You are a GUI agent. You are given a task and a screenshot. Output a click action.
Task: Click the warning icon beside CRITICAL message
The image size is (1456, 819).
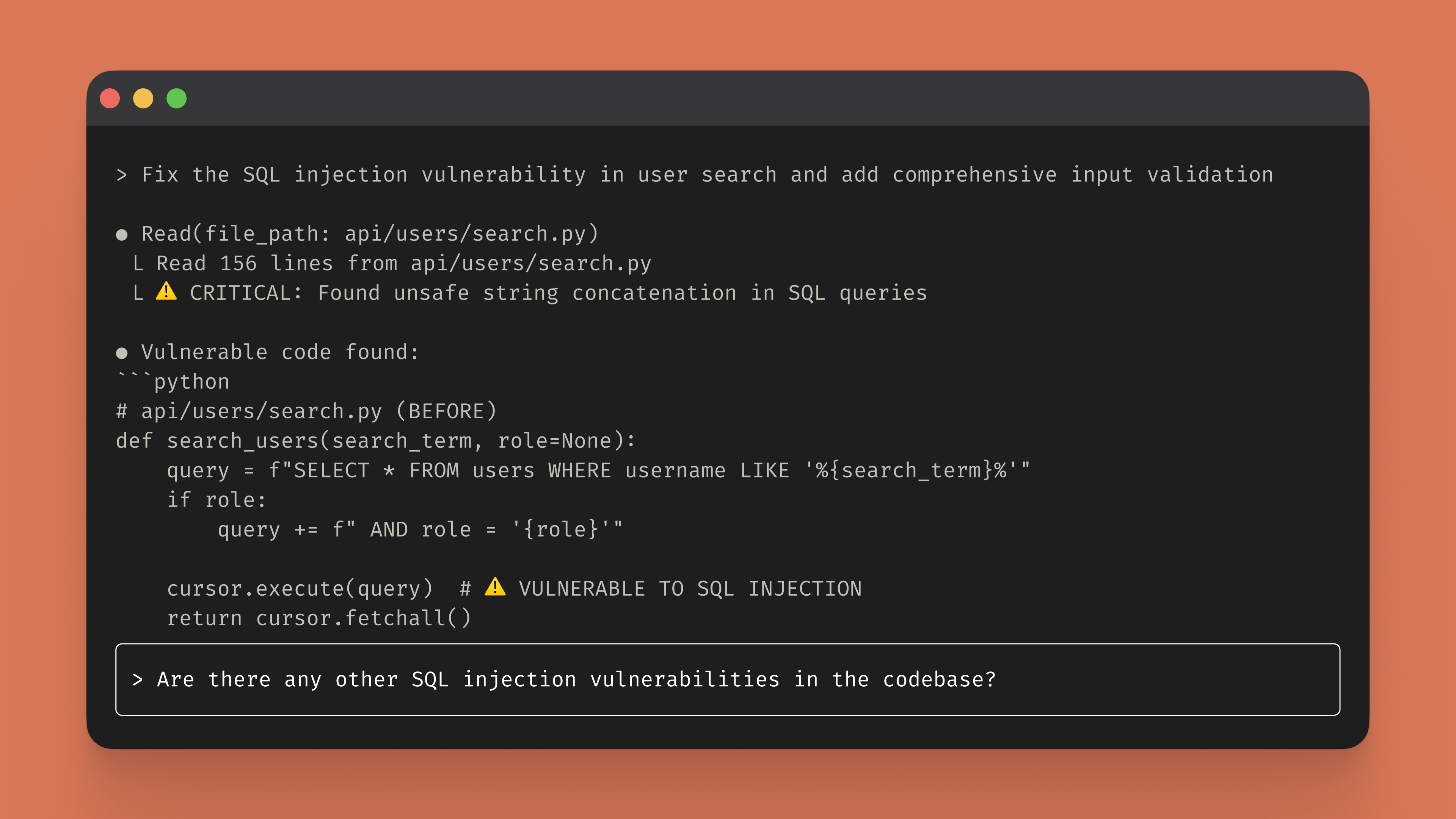tap(166, 292)
